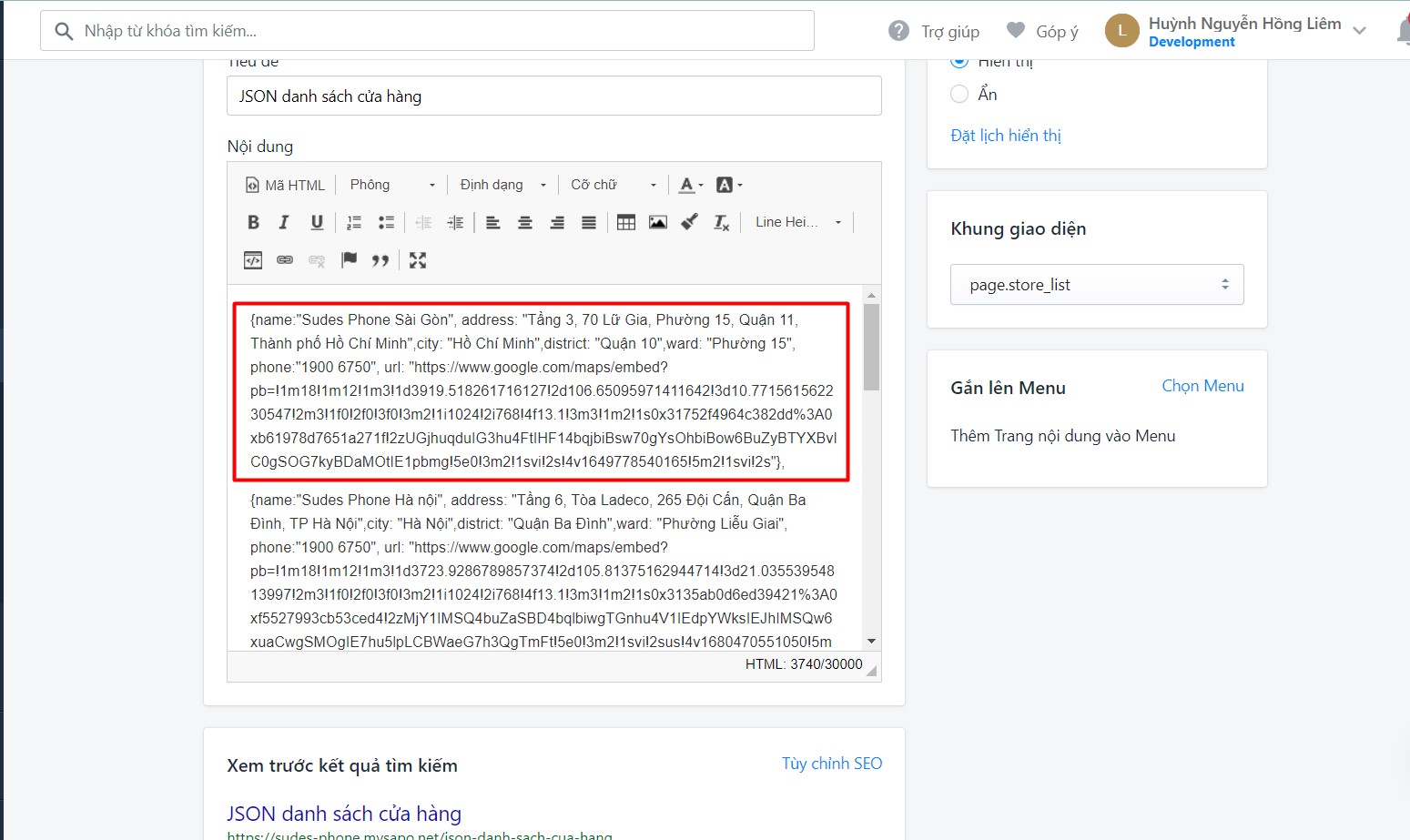Open the Định dạng format dropdown
This screenshot has width=1410, height=840.
(x=503, y=185)
